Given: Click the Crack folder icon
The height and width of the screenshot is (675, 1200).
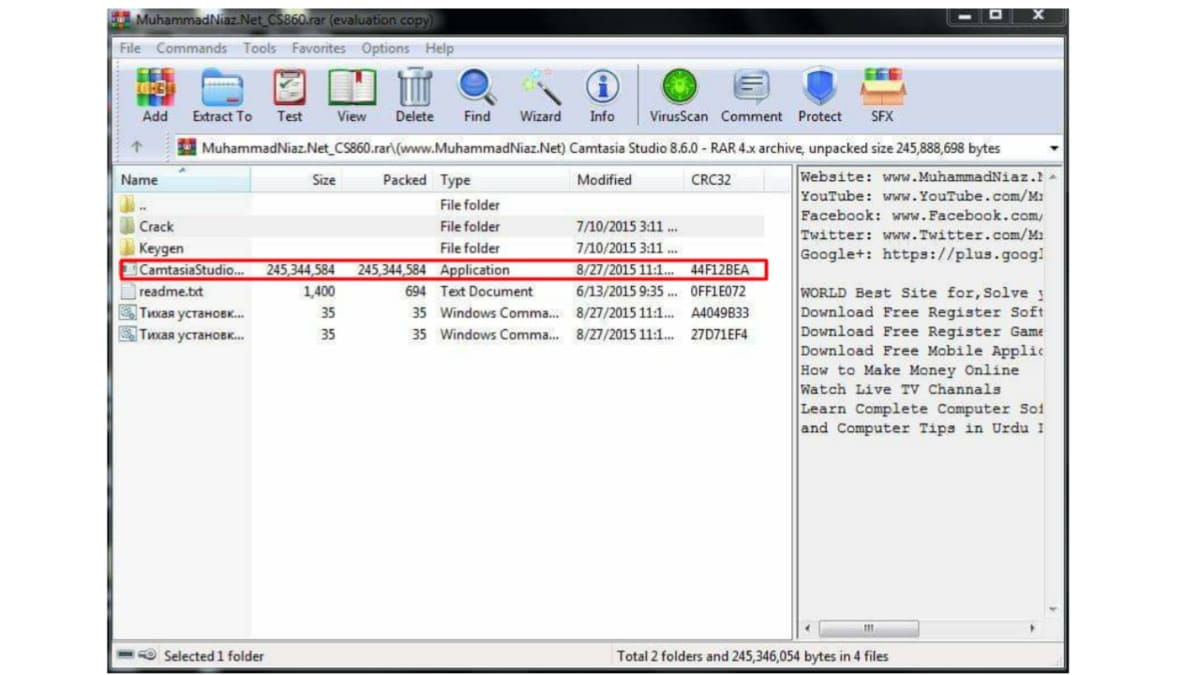Looking at the screenshot, I should [128, 226].
